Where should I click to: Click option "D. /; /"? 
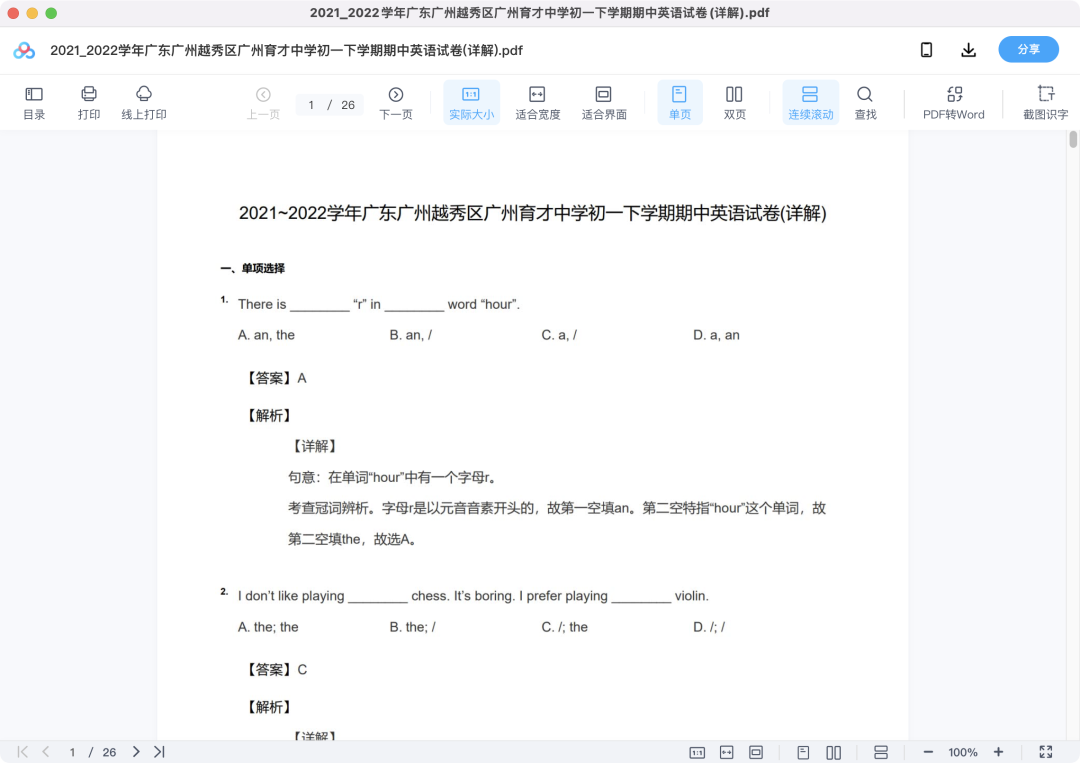709,627
